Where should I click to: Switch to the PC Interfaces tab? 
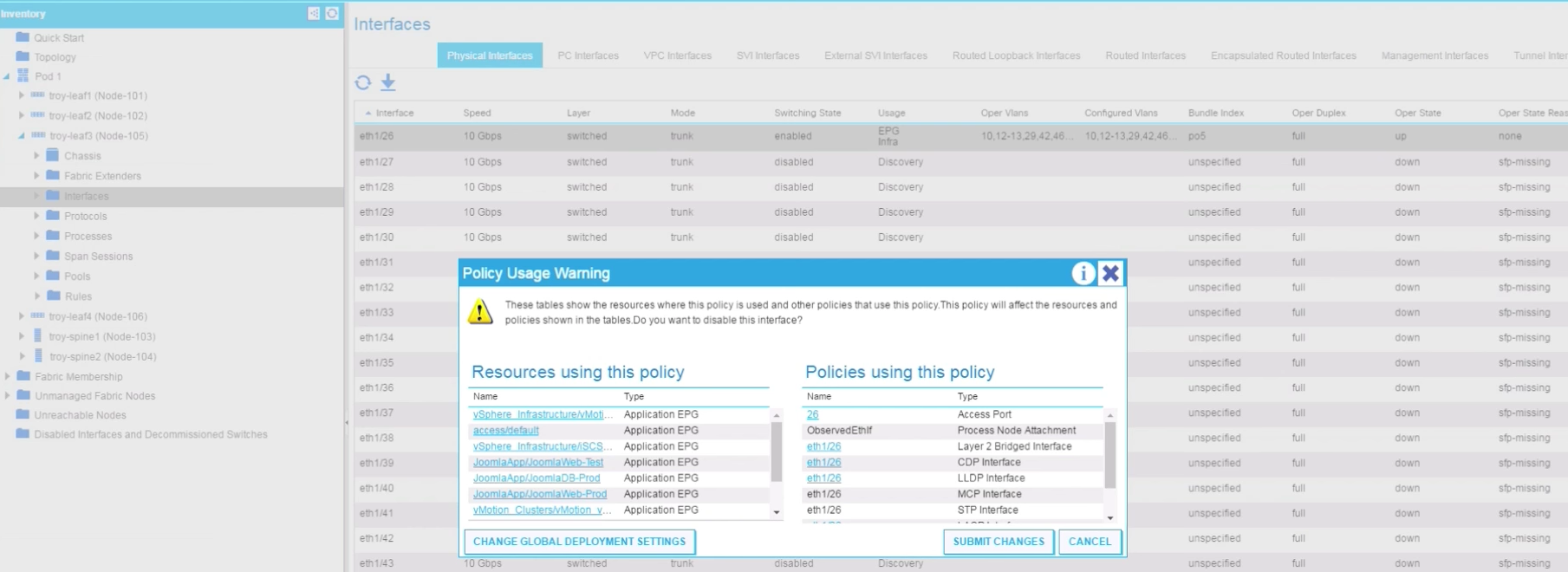(588, 55)
